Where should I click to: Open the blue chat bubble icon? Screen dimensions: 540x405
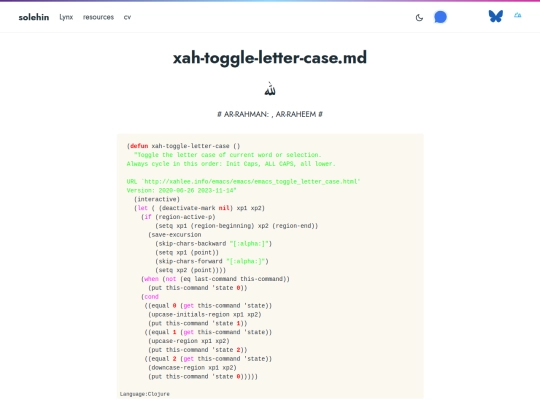click(440, 17)
